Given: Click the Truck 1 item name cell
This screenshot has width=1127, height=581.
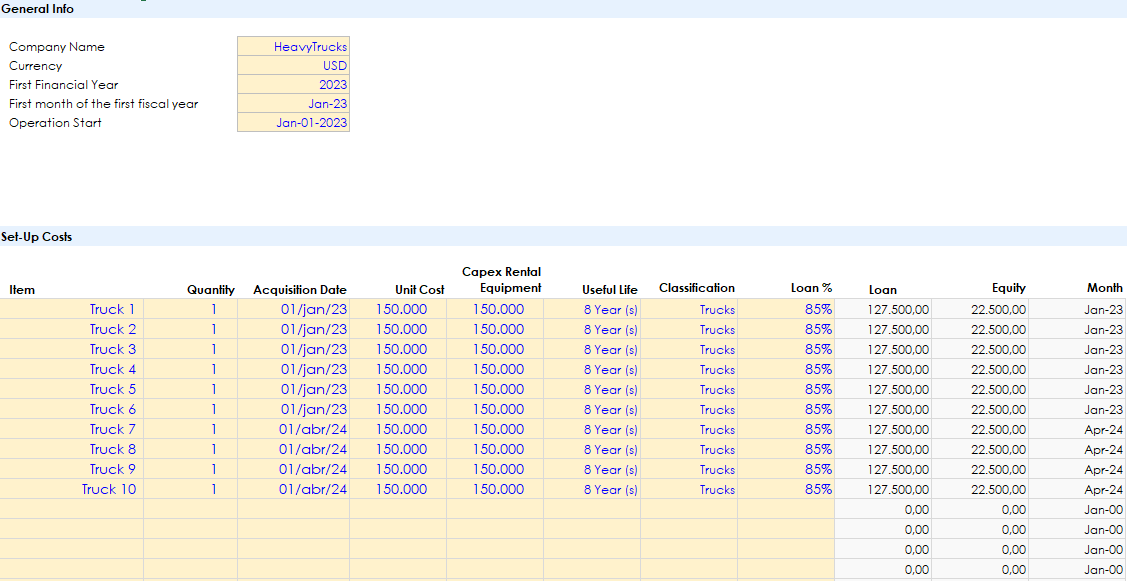Looking at the screenshot, I should tap(72, 309).
